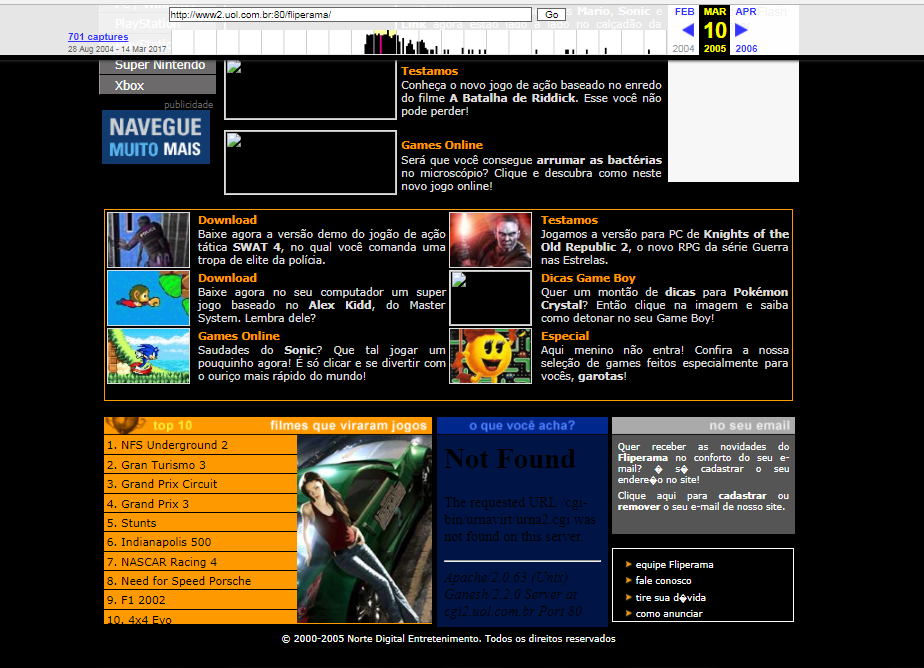Viewport: 924px width, 668px height.
Task: Click the Go button beside the URL field
Action: 551,15
